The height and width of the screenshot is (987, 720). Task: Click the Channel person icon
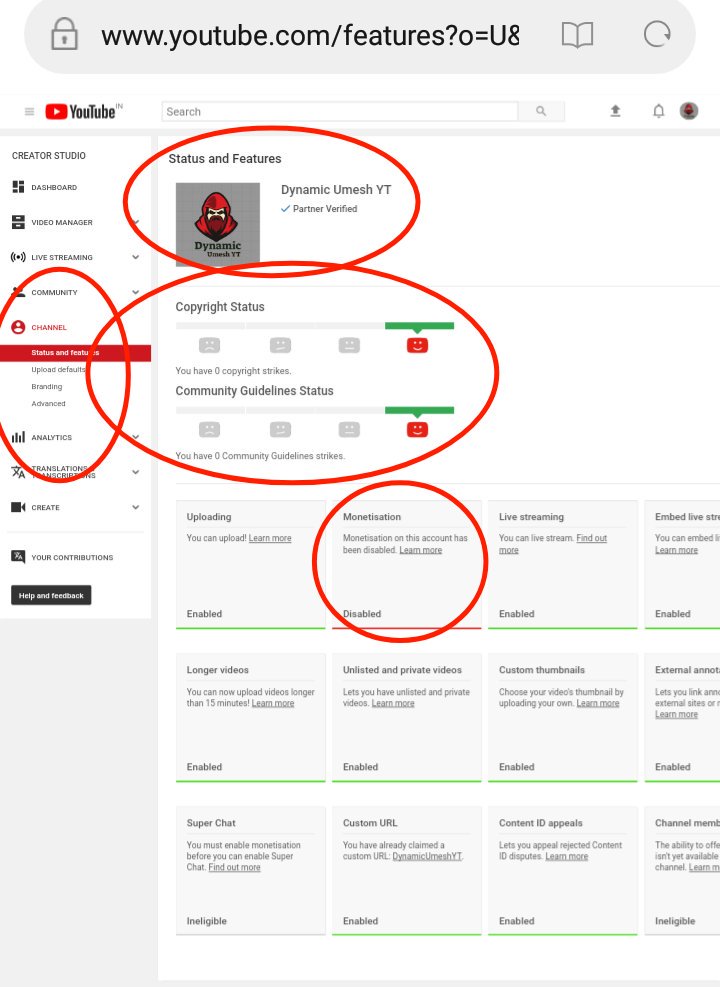(x=18, y=327)
